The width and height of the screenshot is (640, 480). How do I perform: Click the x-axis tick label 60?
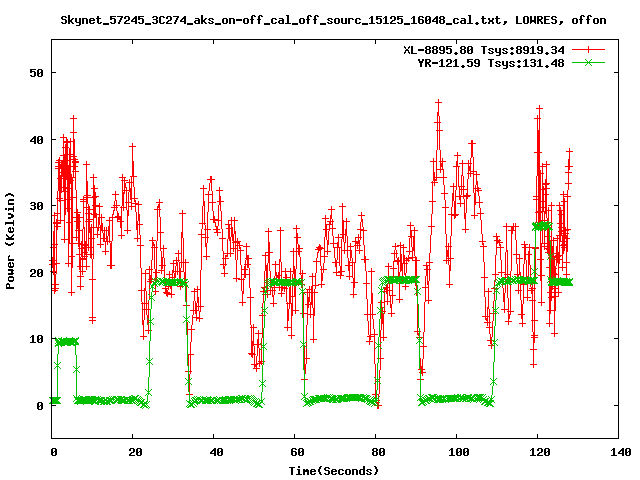tap(297, 452)
